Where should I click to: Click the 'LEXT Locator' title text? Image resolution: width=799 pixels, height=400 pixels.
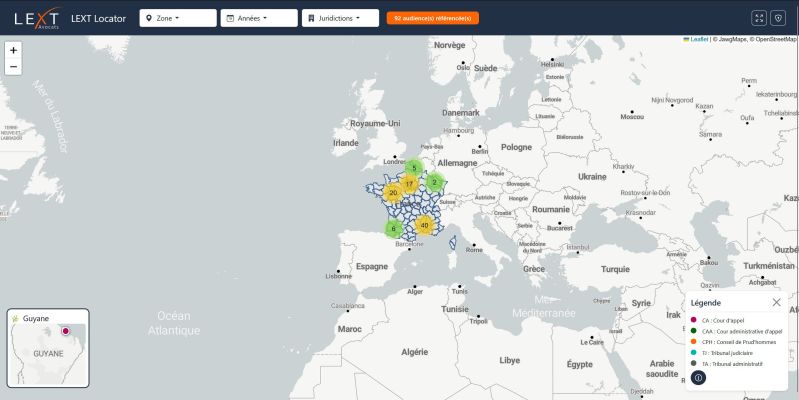click(98, 18)
